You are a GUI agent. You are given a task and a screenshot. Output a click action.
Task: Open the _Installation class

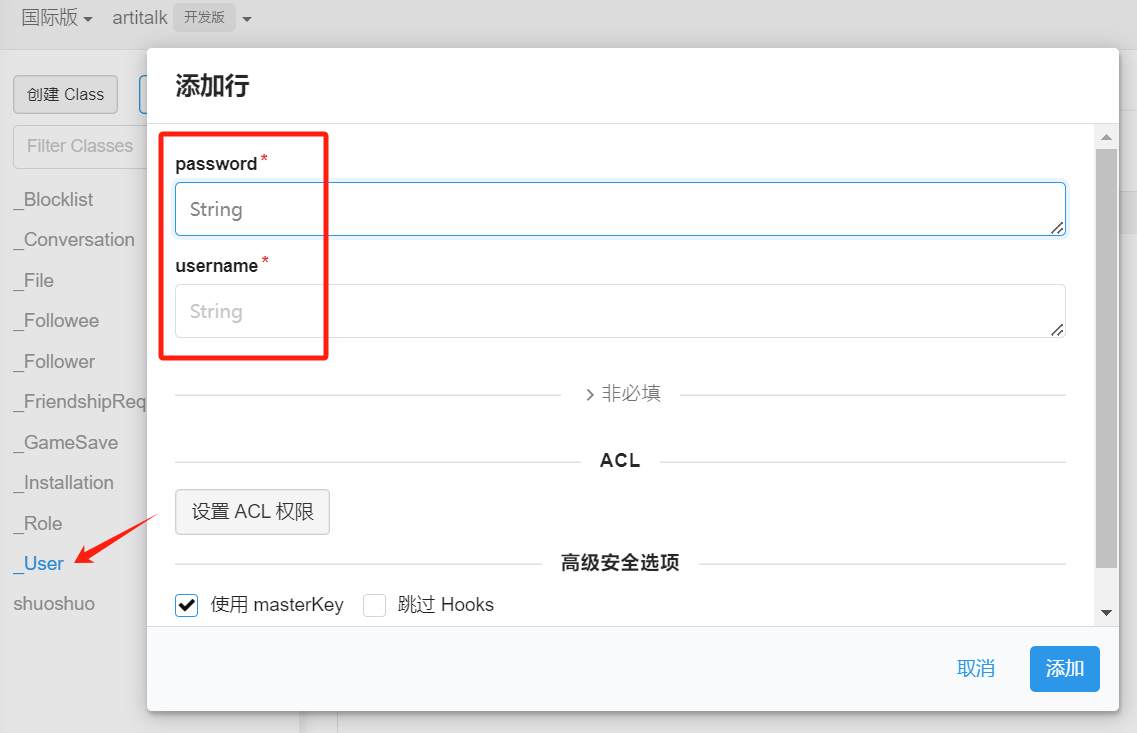point(68,483)
